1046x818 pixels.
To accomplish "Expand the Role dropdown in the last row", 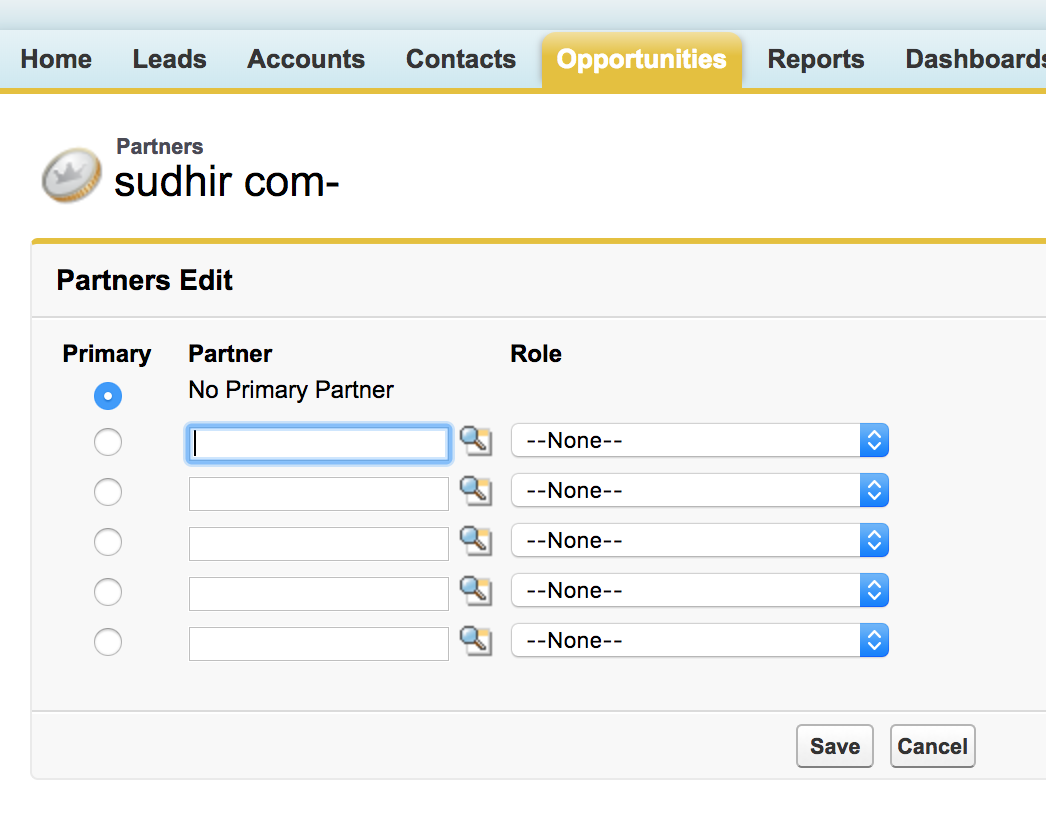I will [x=699, y=640].
